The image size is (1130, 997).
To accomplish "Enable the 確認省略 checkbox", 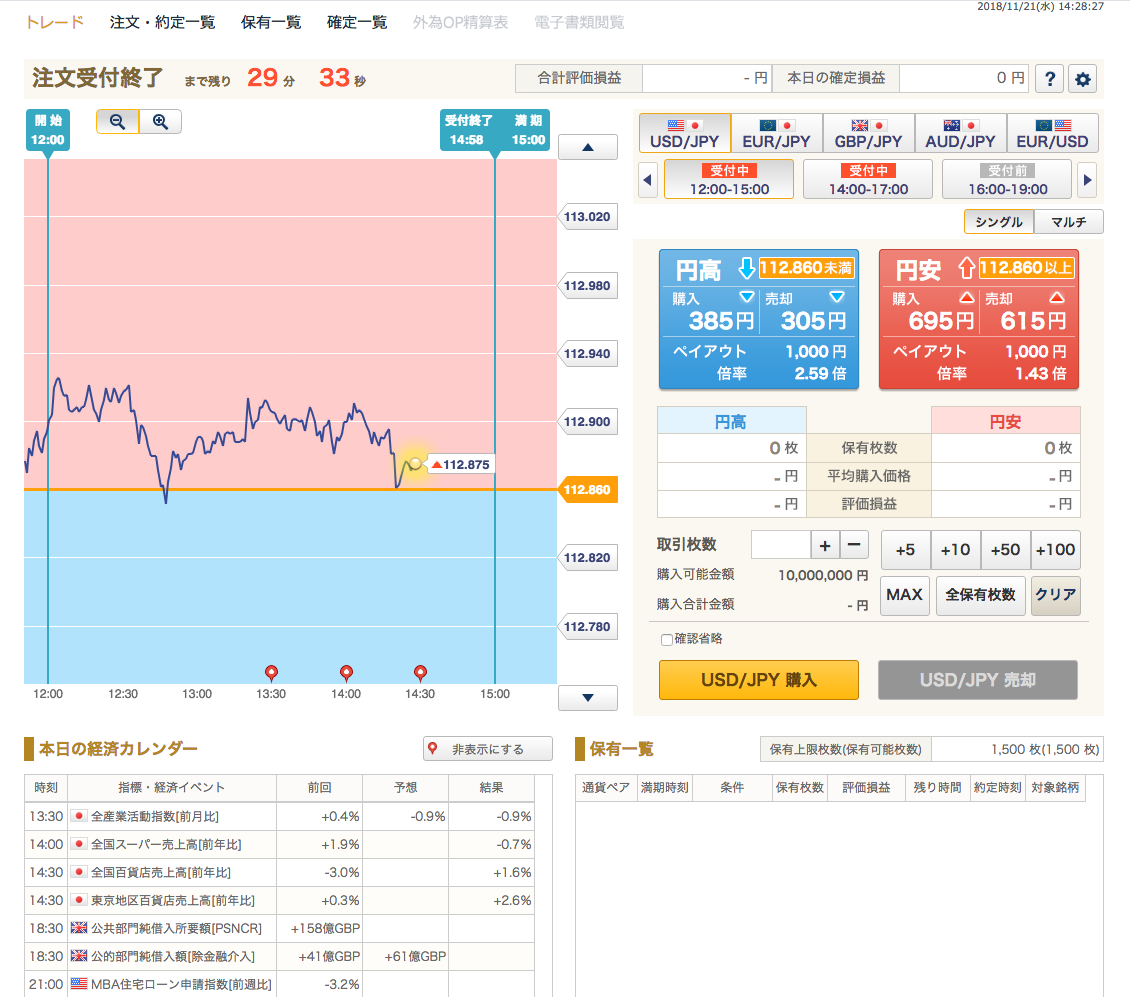I will pos(667,639).
